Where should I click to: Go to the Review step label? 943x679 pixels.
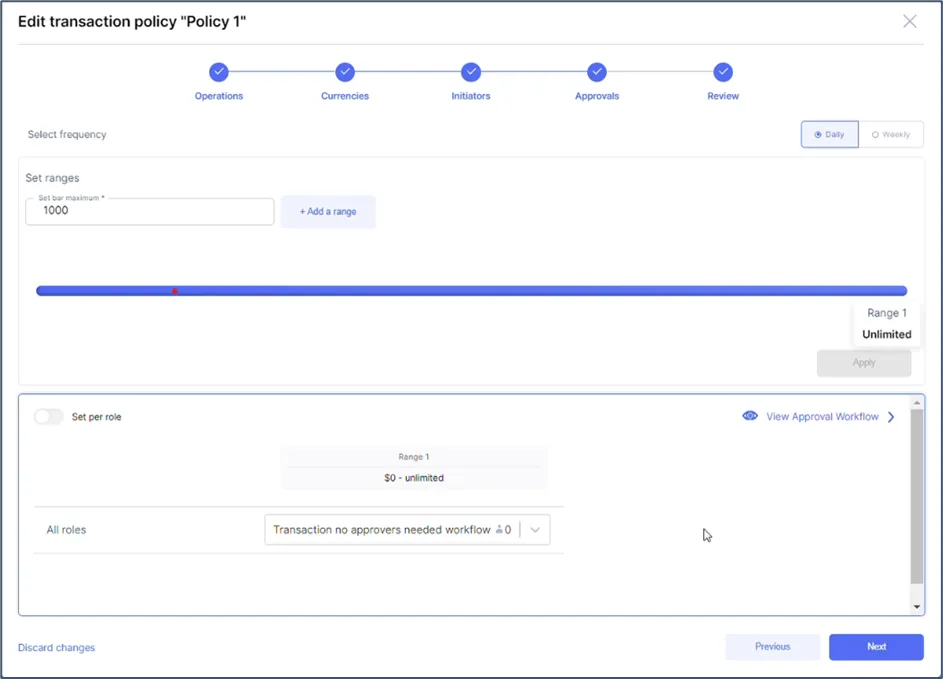tap(723, 96)
